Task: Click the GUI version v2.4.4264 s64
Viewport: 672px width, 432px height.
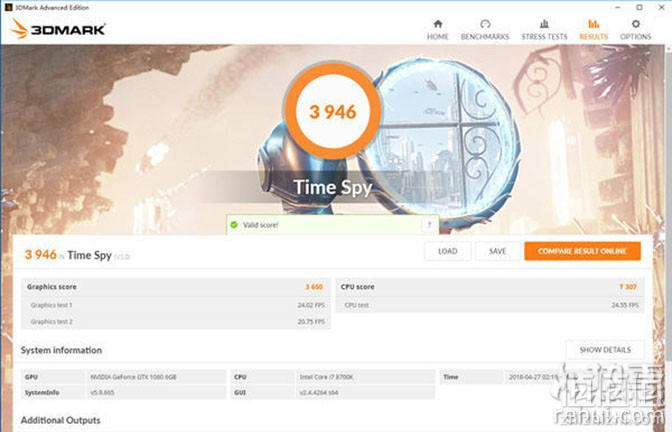Action: tap(319, 393)
